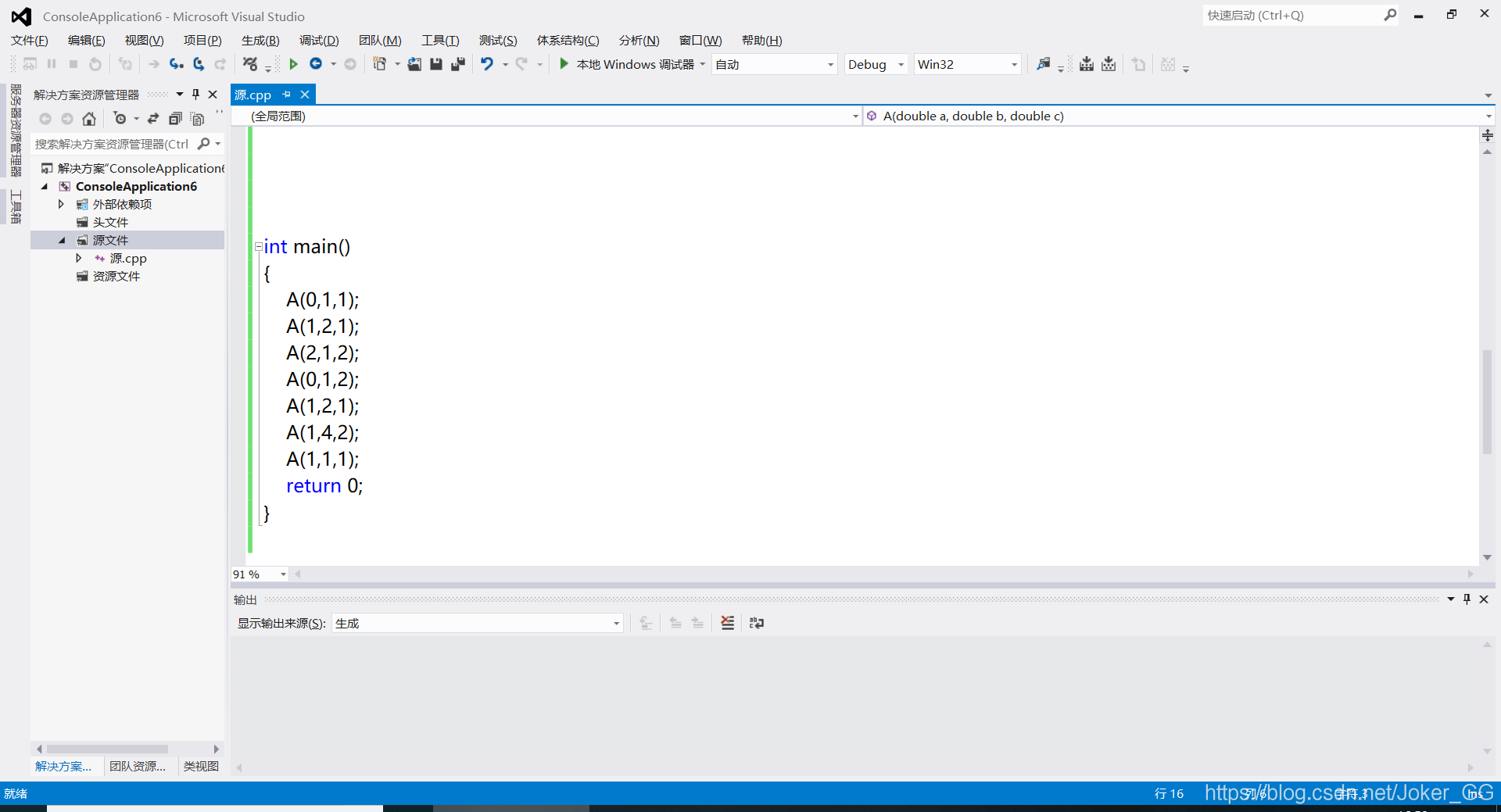The width and height of the screenshot is (1501, 812).
Task: Open the 调试(D) debug menu
Action: pos(319,40)
